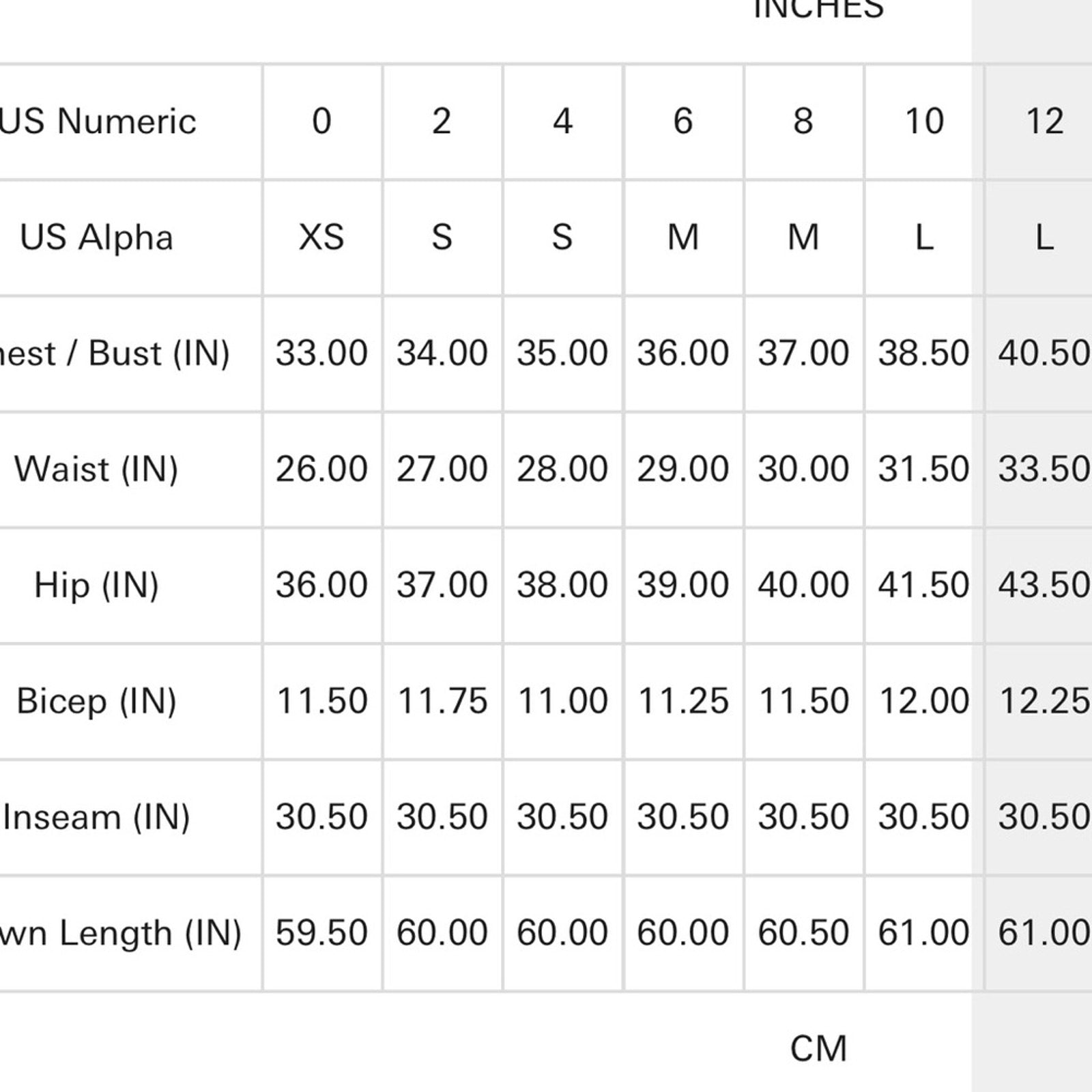Click the INCHES unit heading
Viewport: 1092px width, 1092px height.
[x=818, y=10]
